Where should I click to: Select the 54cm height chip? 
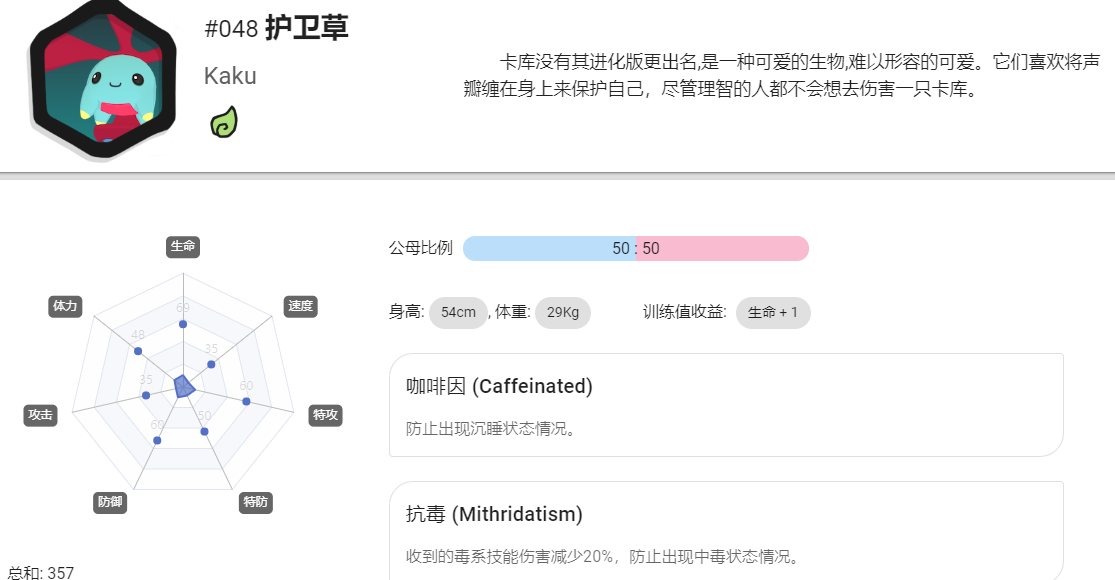coord(458,313)
